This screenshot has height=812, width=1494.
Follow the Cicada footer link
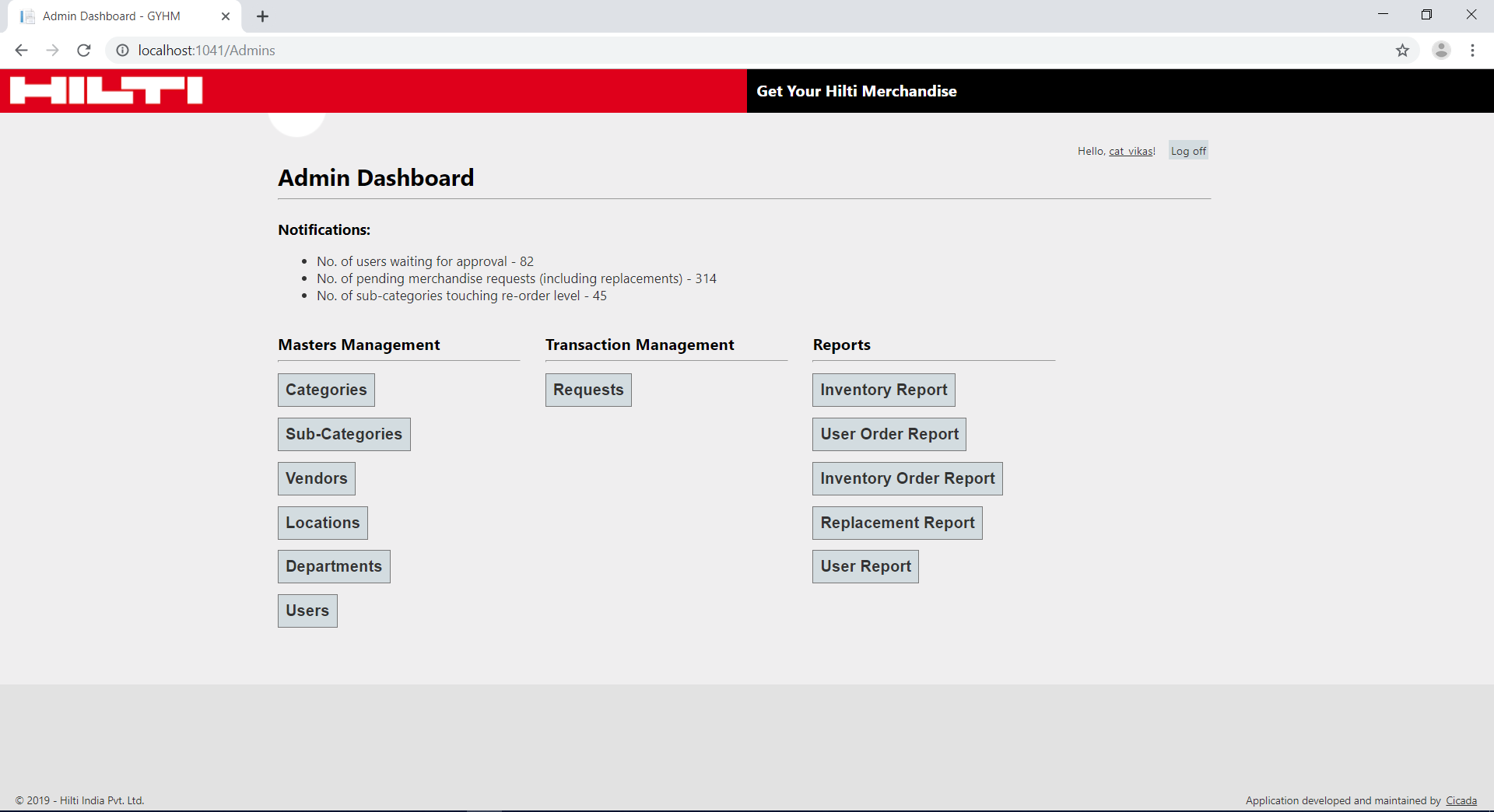1461,800
